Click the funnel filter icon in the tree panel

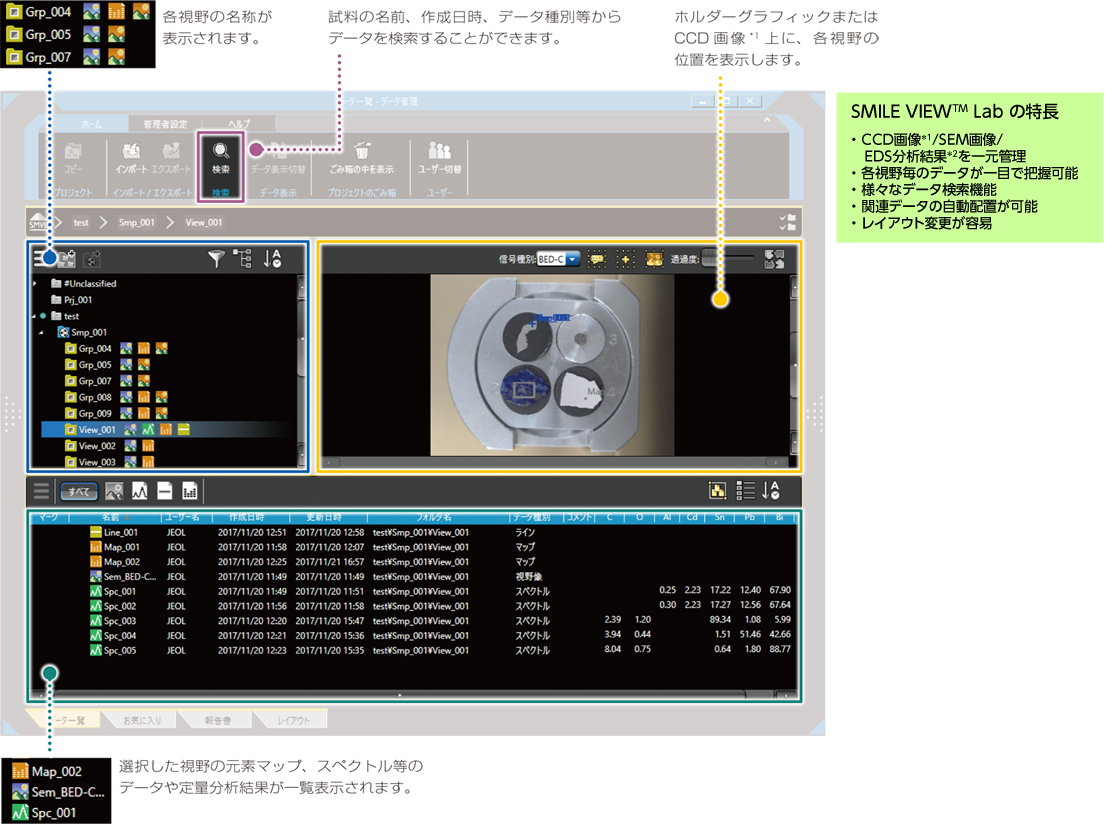[x=216, y=259]
